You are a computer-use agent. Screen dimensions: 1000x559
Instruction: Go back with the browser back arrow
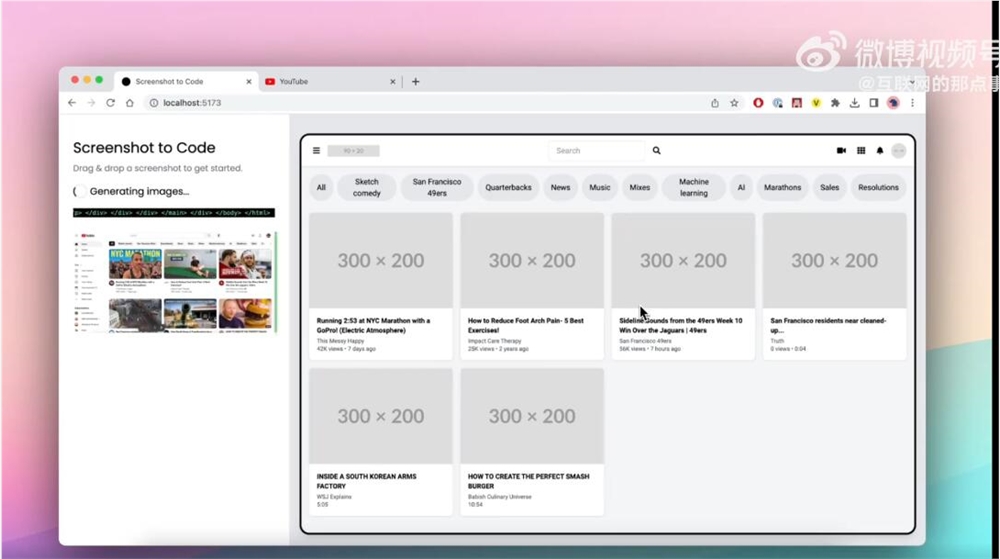tap(72, 103)
